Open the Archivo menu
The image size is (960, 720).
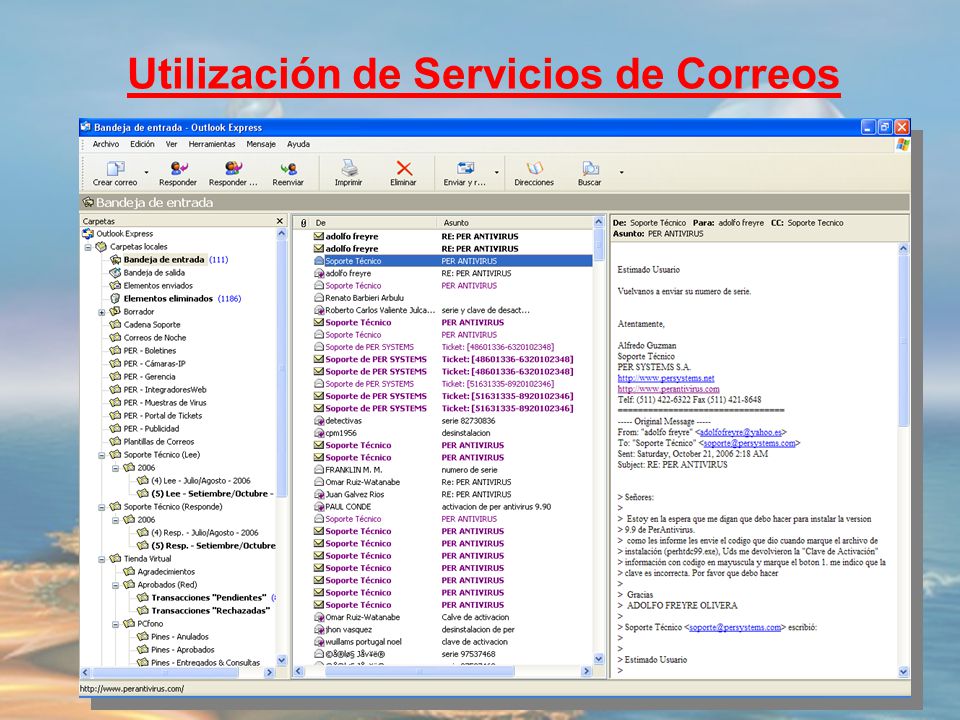(106, 144)
